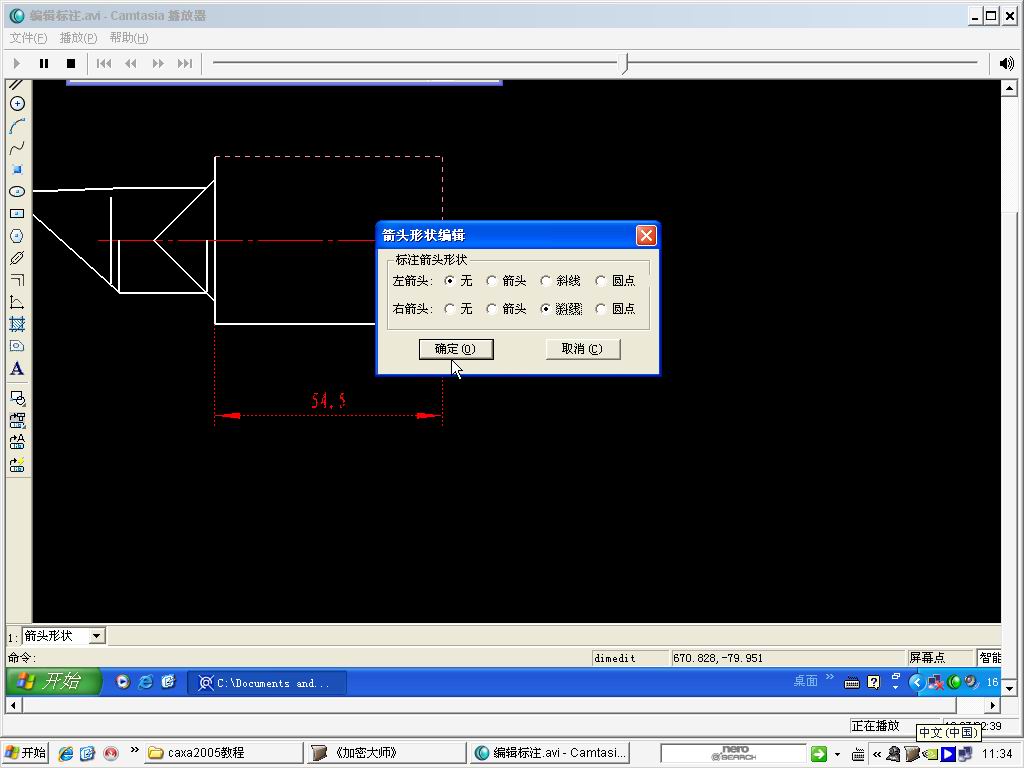The height and width of the screenshot is (768, 1024).
Task: Select the hatch tool
Action: tap(18, 324)
